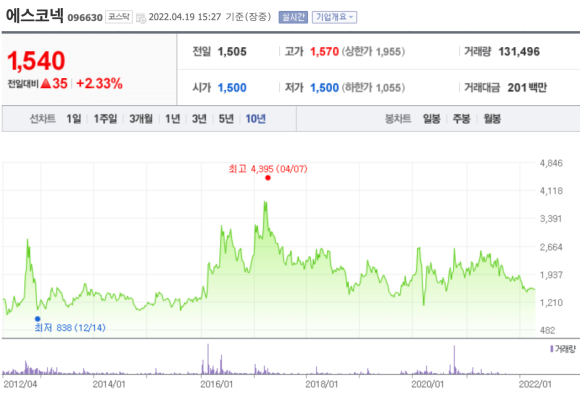Click the current price 1,540
580x395 pixels.
(36, 61)
